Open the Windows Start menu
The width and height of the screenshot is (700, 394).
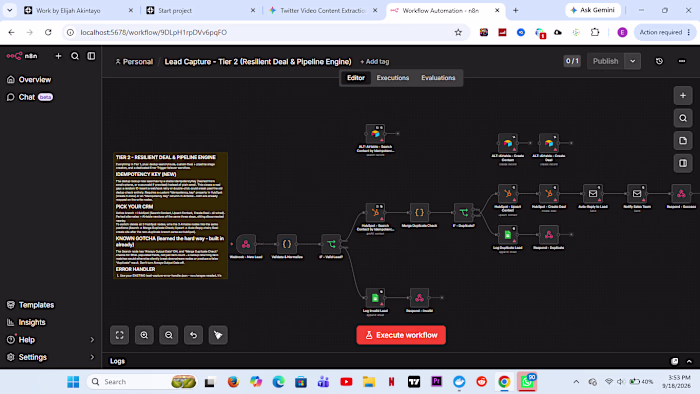click(73, 382)
